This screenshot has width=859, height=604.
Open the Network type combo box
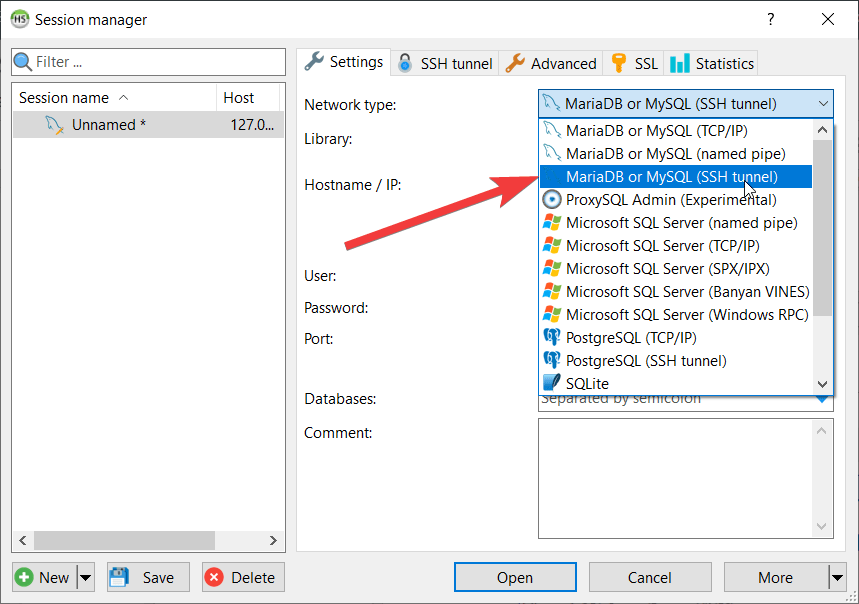tap(685, 104)
